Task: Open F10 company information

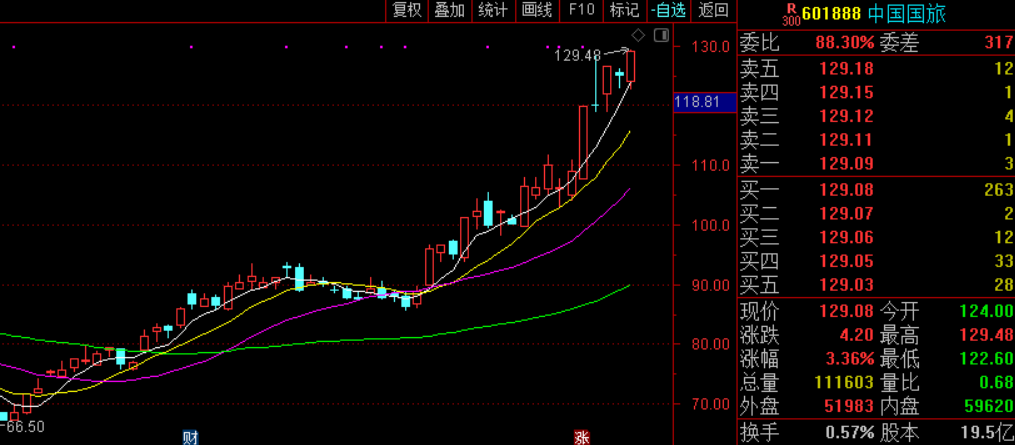Action: pyautogui.click(x=581, y=10)
